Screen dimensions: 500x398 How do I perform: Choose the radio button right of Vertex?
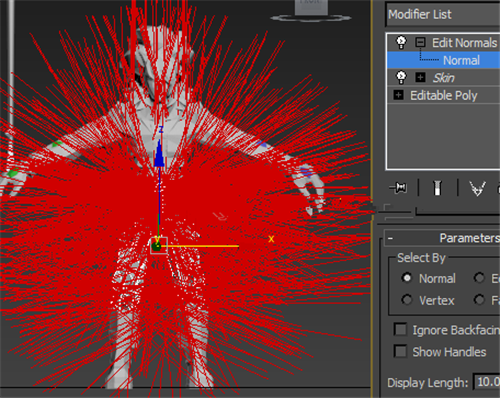coord(479,300)
